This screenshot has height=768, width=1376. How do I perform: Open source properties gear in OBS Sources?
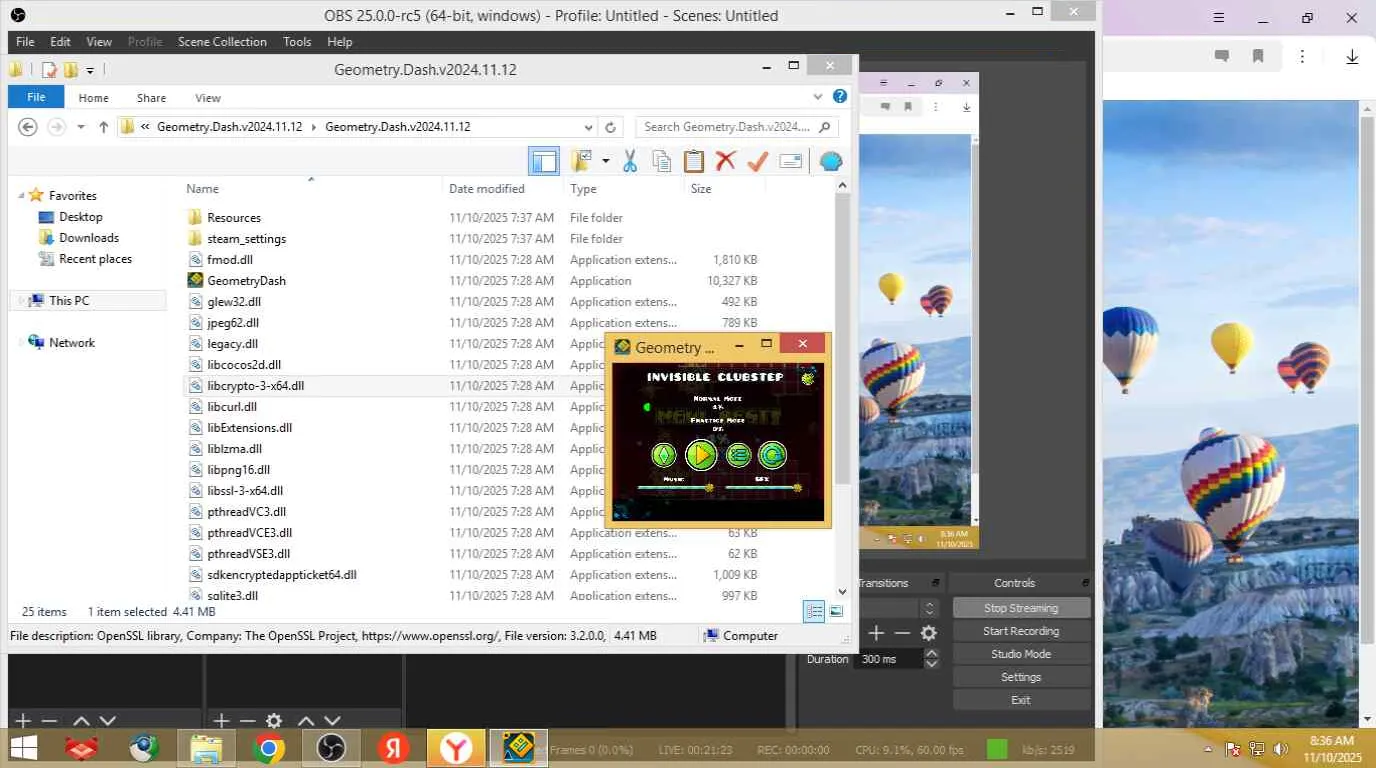[x=273, y=720]
